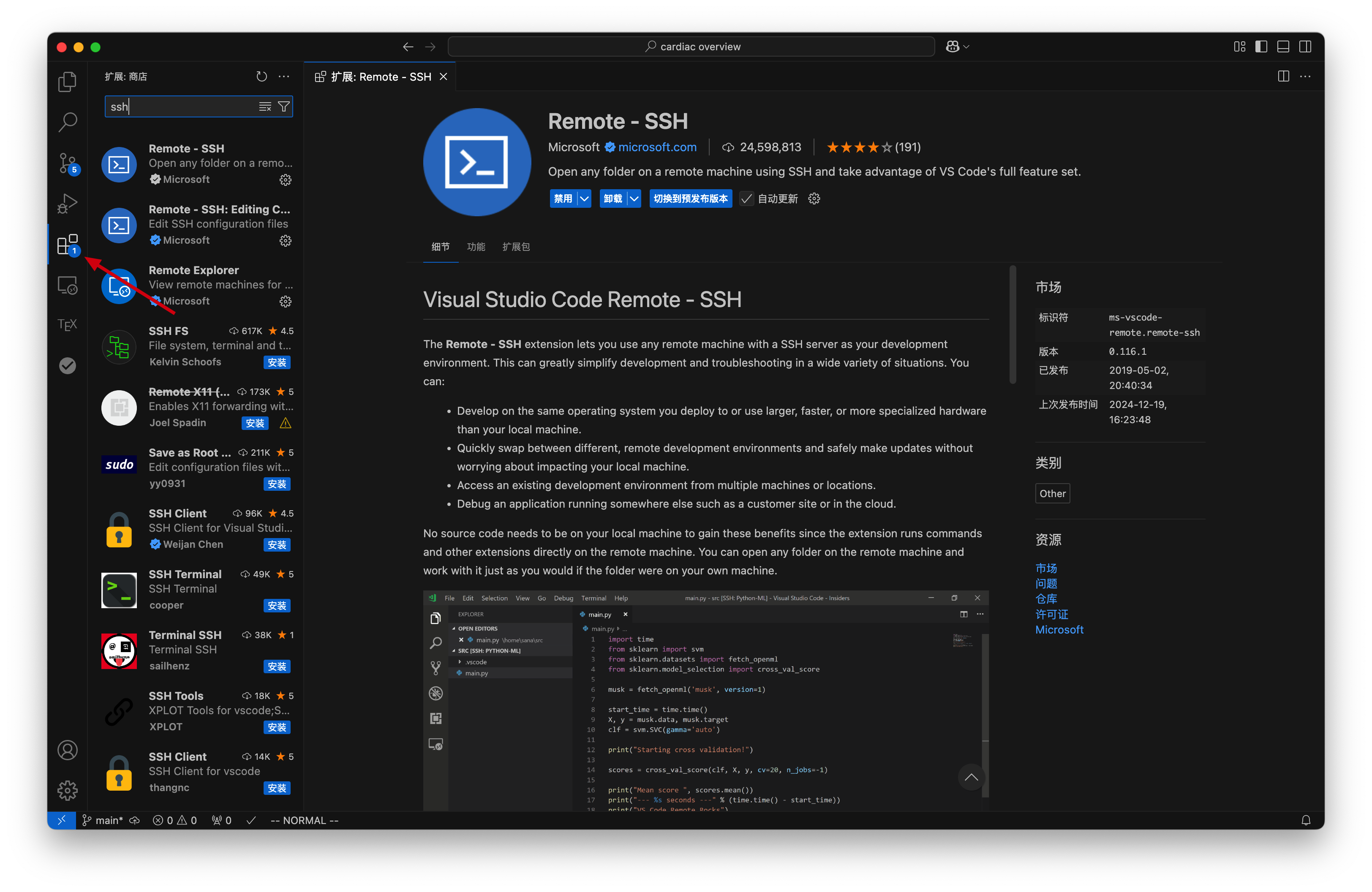Image resolution: width=1372 pixels, height=892 pixels.
Task: Open Microsoft link under resources
Action: tap(1059, 630)
